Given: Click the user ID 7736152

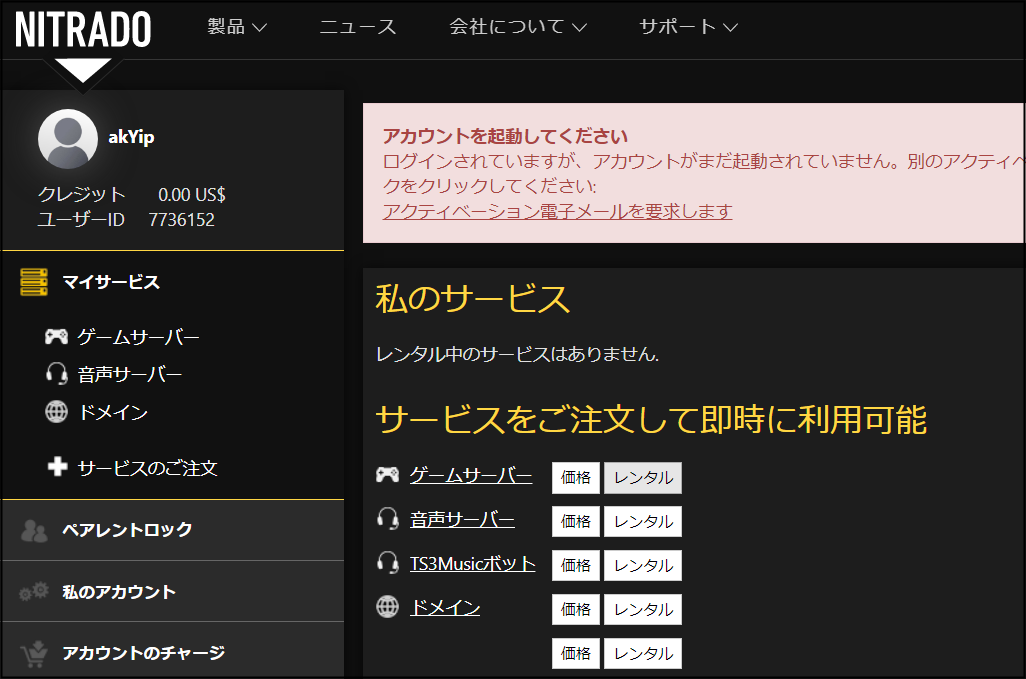Looking at the screenshot, I should point(181,220).
